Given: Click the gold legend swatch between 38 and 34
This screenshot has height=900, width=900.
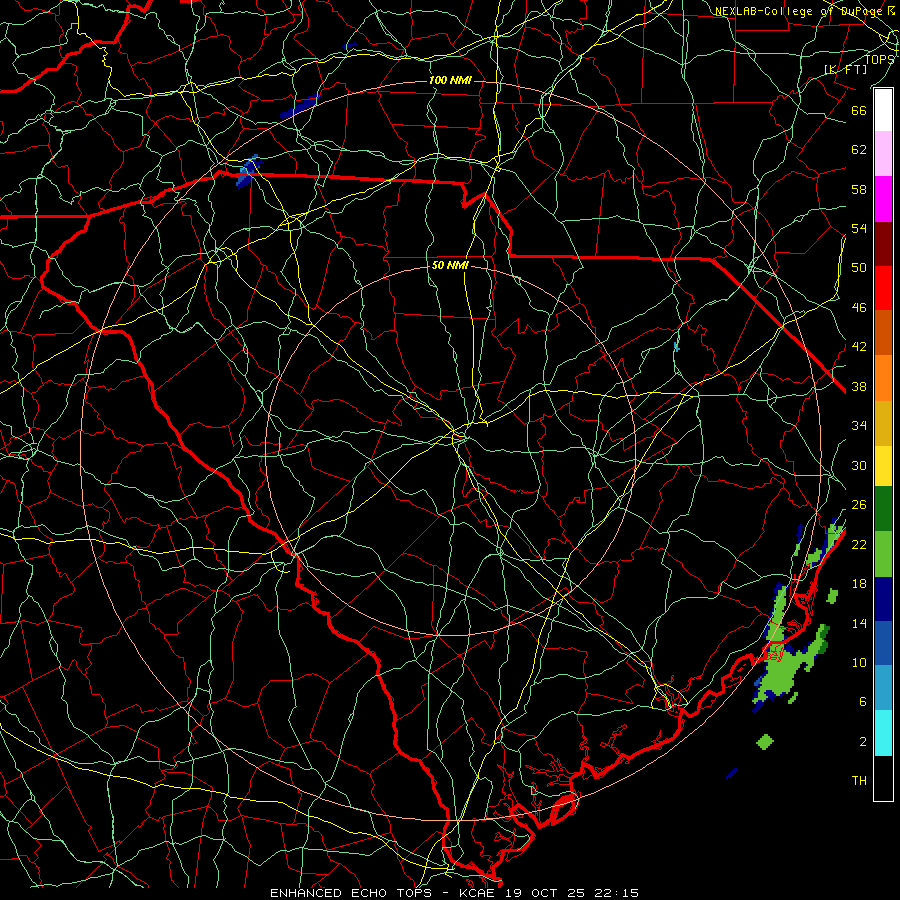Looking at the screenshot, I should 883,423.
